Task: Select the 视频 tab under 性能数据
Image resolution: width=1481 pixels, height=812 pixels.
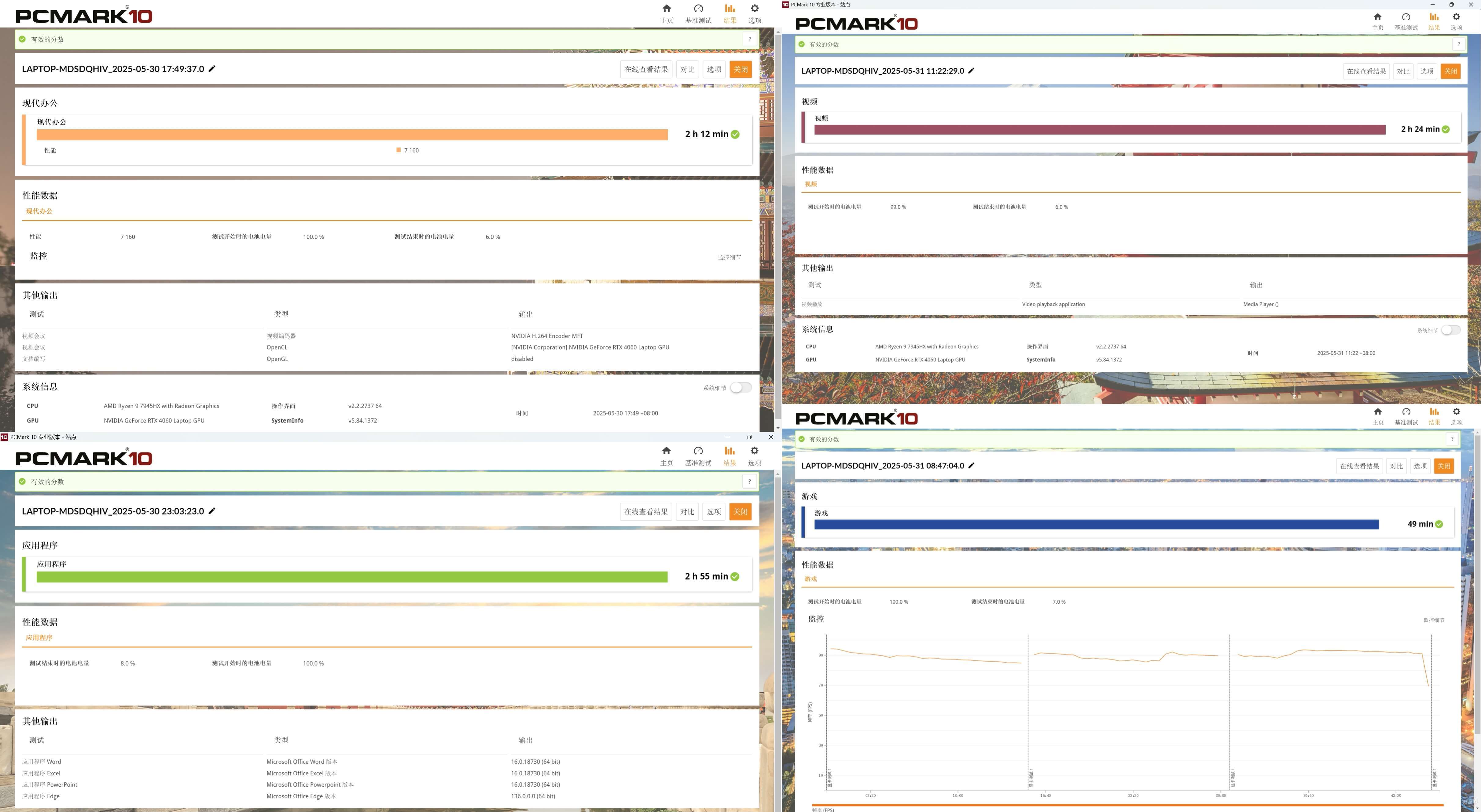Action: coord(811,184)
